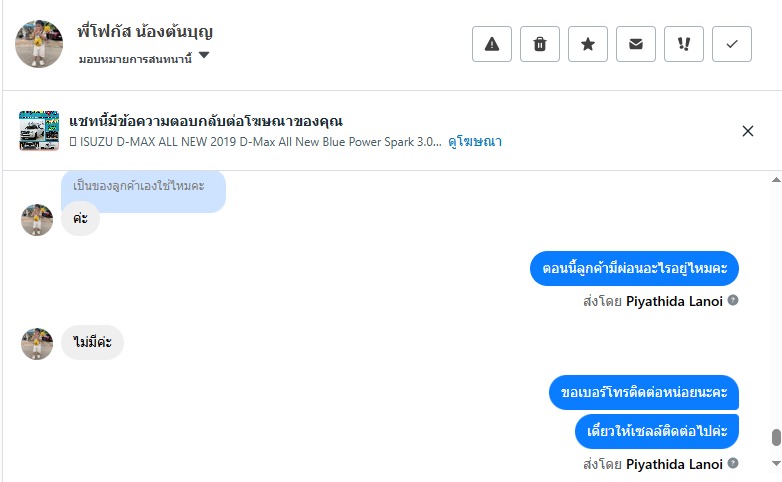The height and width of the screenshot is (482, 782).
Task: Mark conversation done with the checkmark
Action: click(x=732, y=44)
